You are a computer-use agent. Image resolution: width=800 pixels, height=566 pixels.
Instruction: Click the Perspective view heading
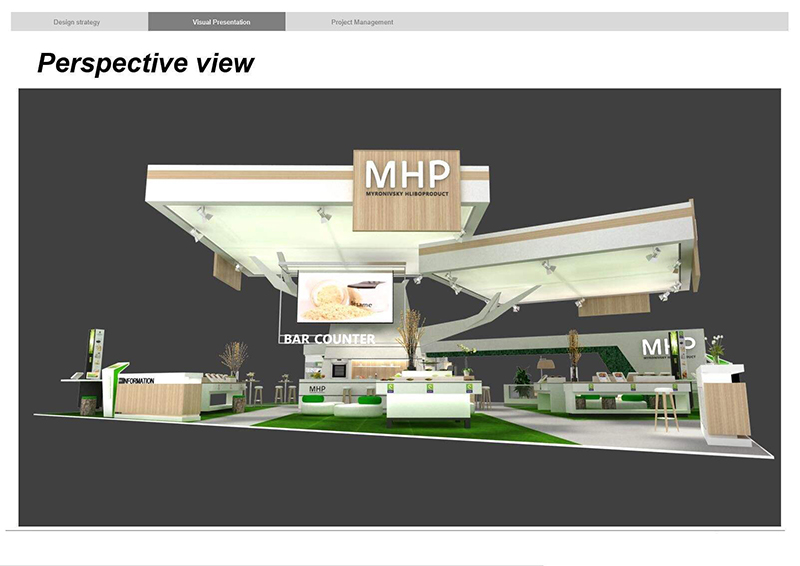click(x=146, y=64)
